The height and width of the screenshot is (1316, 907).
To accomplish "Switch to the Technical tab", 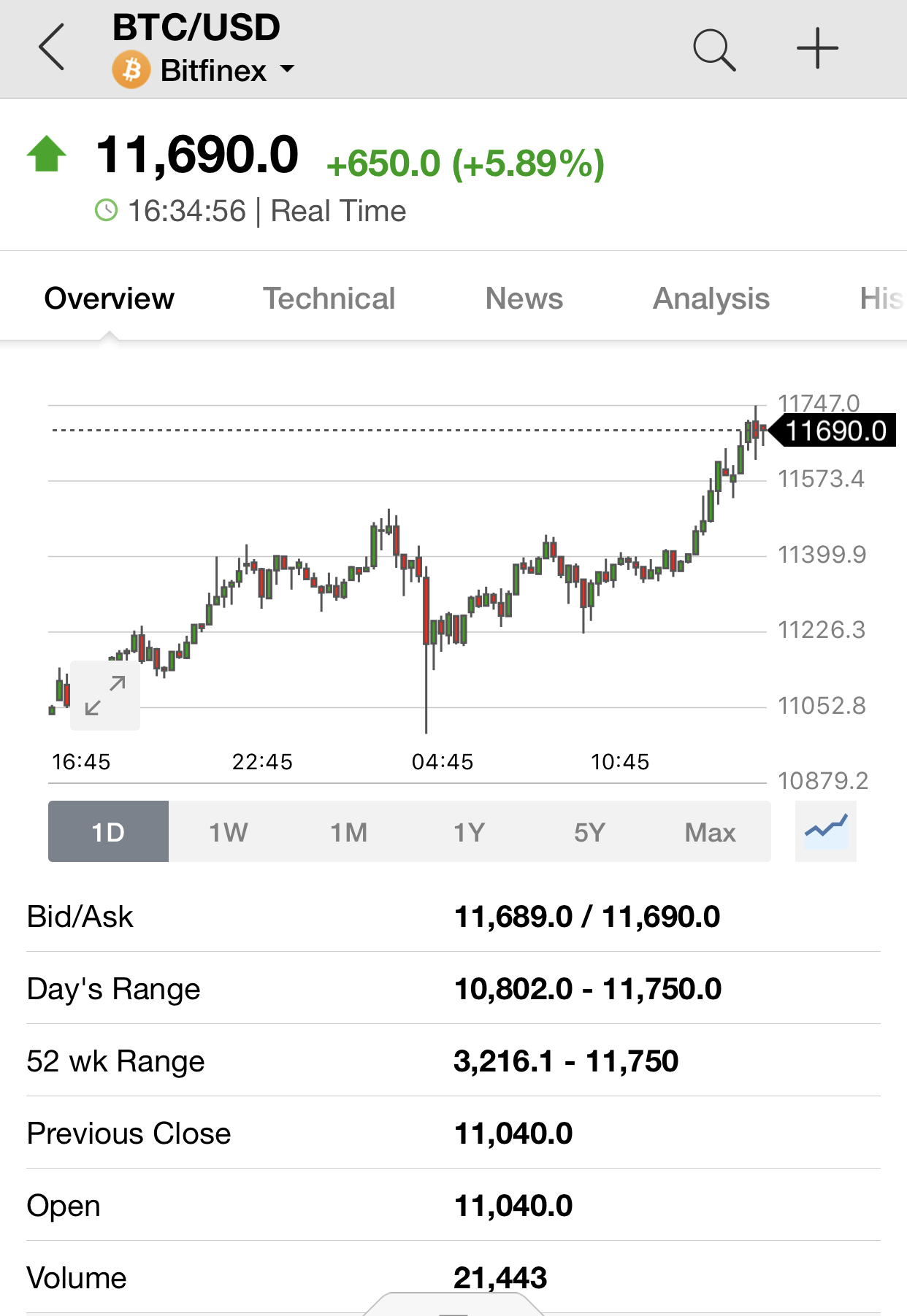I will pyautogui.click(x=329, y=298).
